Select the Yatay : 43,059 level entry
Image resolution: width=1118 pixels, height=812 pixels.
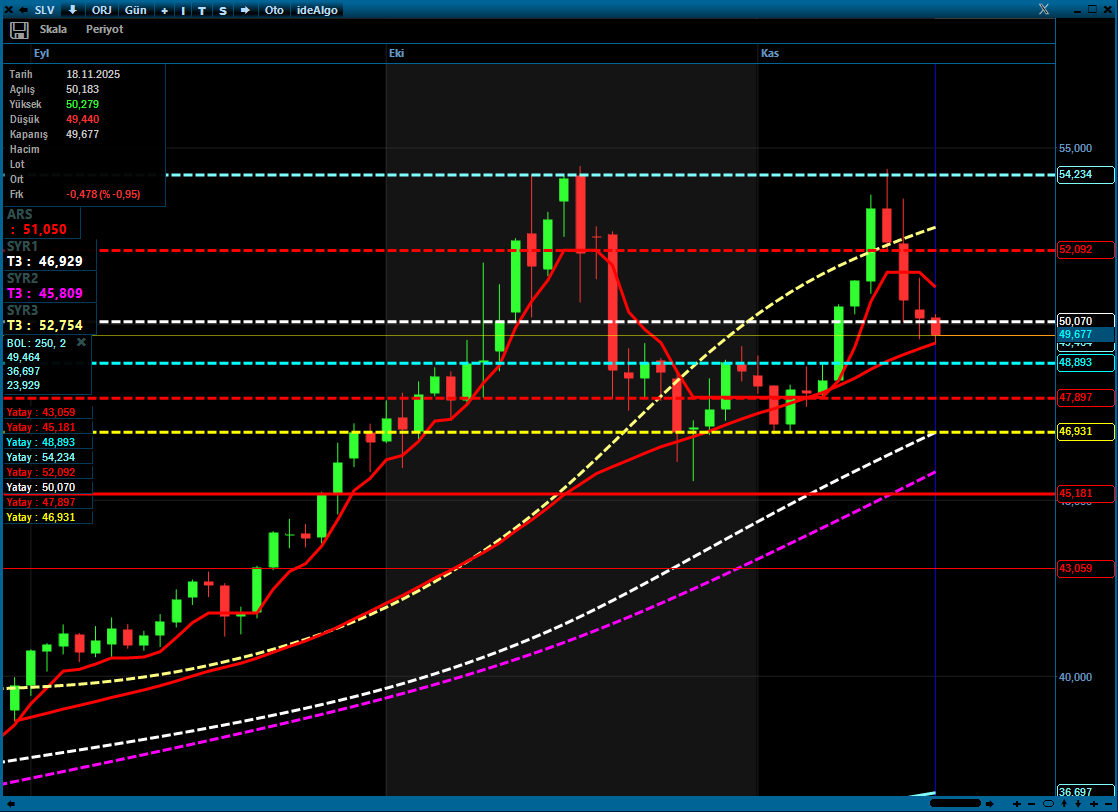pos(48,412)
